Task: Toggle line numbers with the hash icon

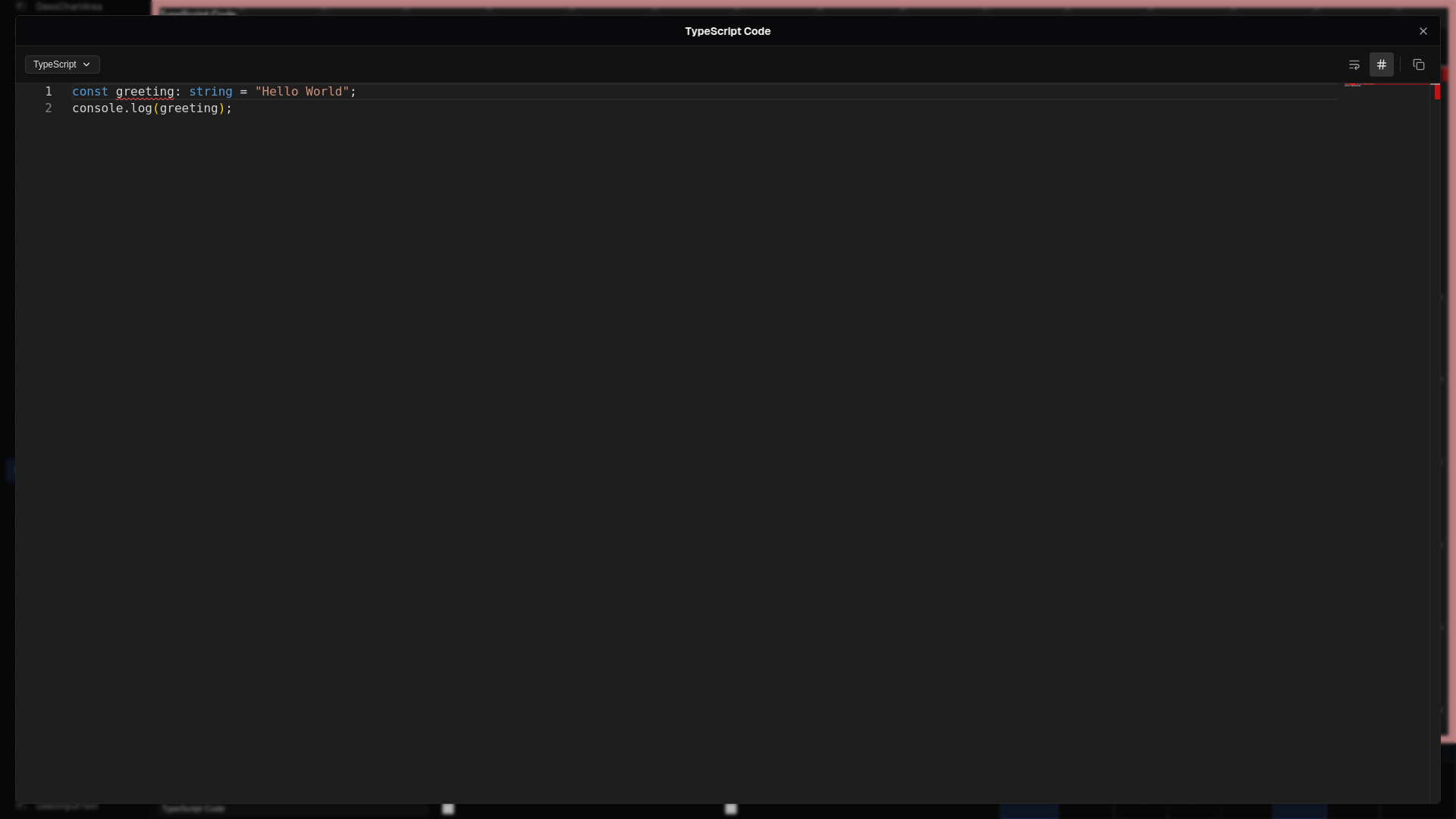Action: 1381,64
